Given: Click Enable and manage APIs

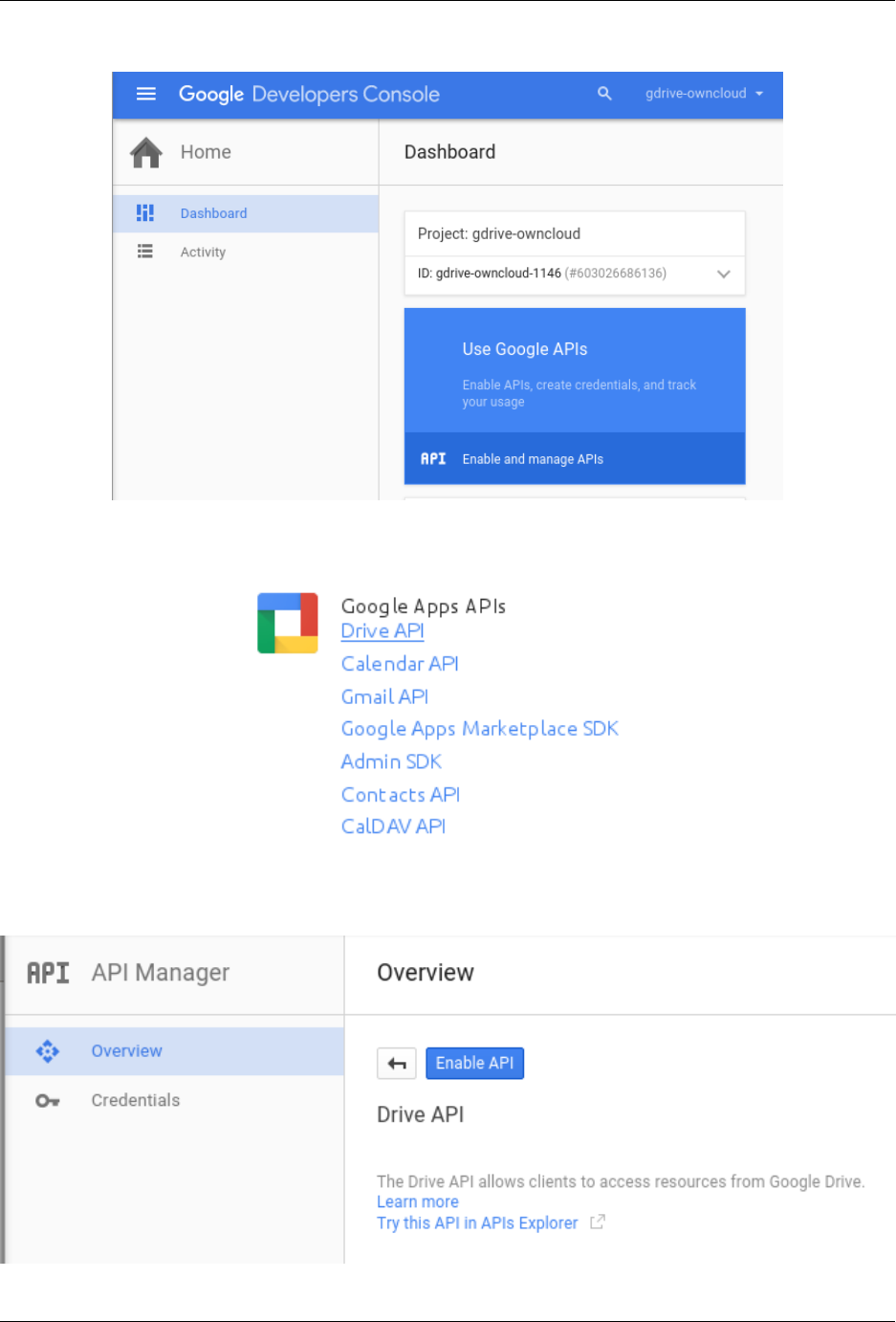Looking at the screenshot, I should [x=533, y=459].
